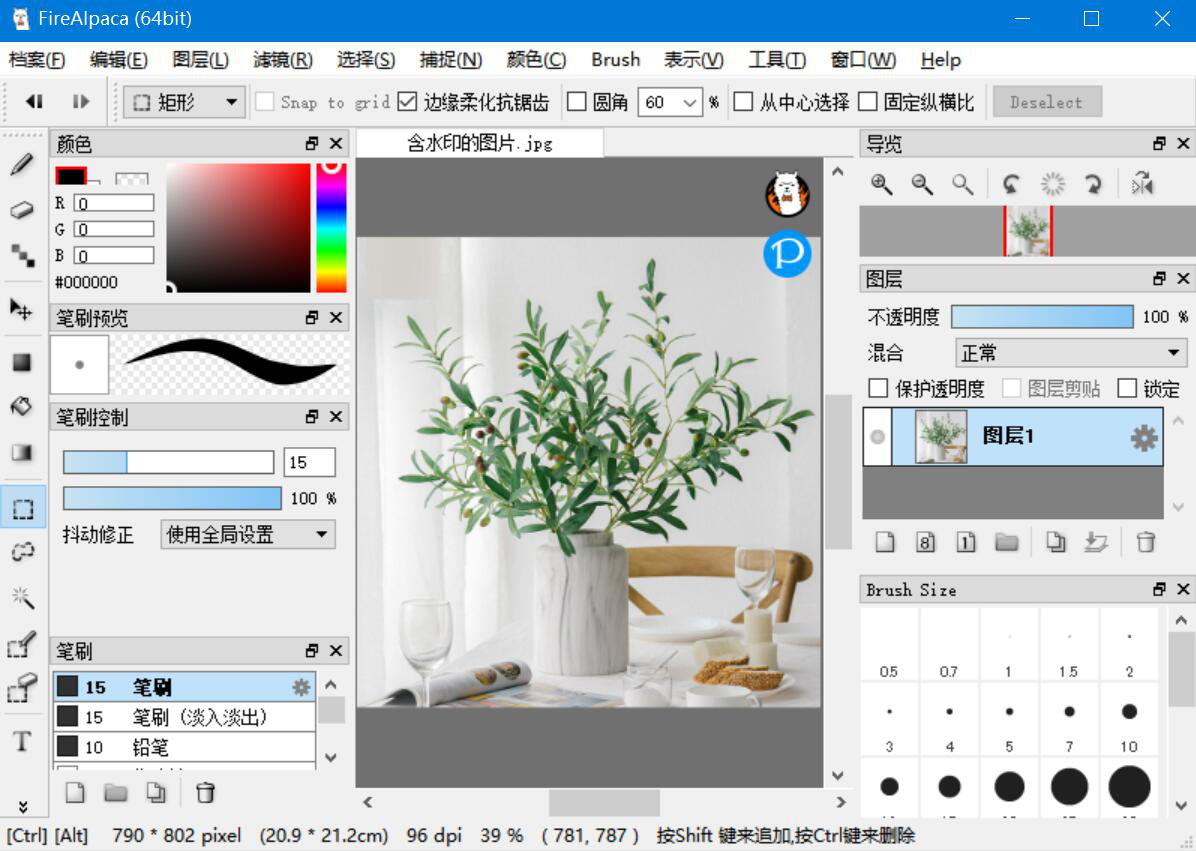Enable the 从中心选择 checkbox
Image resolution: width=1196 pixels, height=851 pixels.
(743, 102)
